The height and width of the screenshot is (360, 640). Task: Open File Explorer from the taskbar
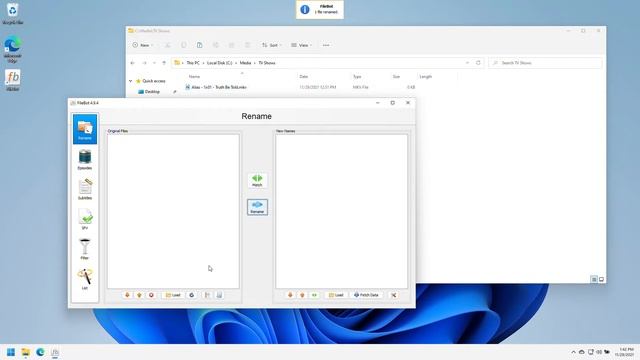pos(26,352)
